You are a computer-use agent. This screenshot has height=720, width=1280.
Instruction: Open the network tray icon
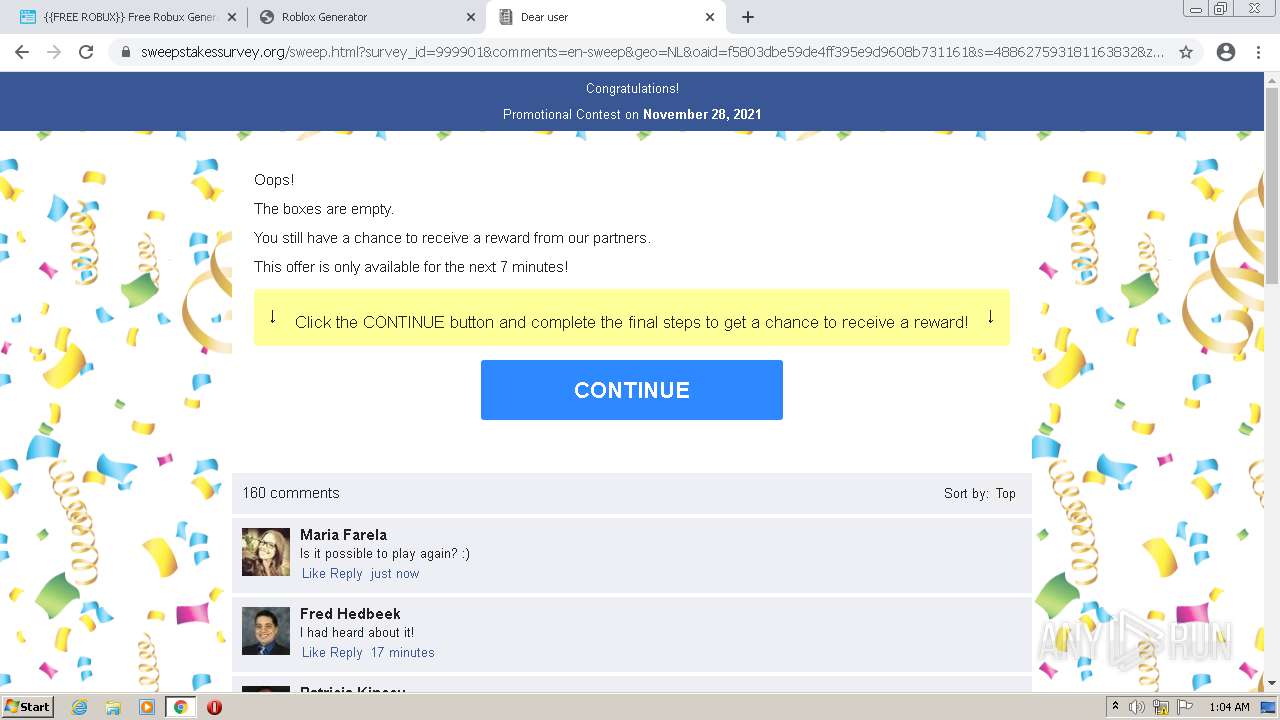coord(1161,707)
